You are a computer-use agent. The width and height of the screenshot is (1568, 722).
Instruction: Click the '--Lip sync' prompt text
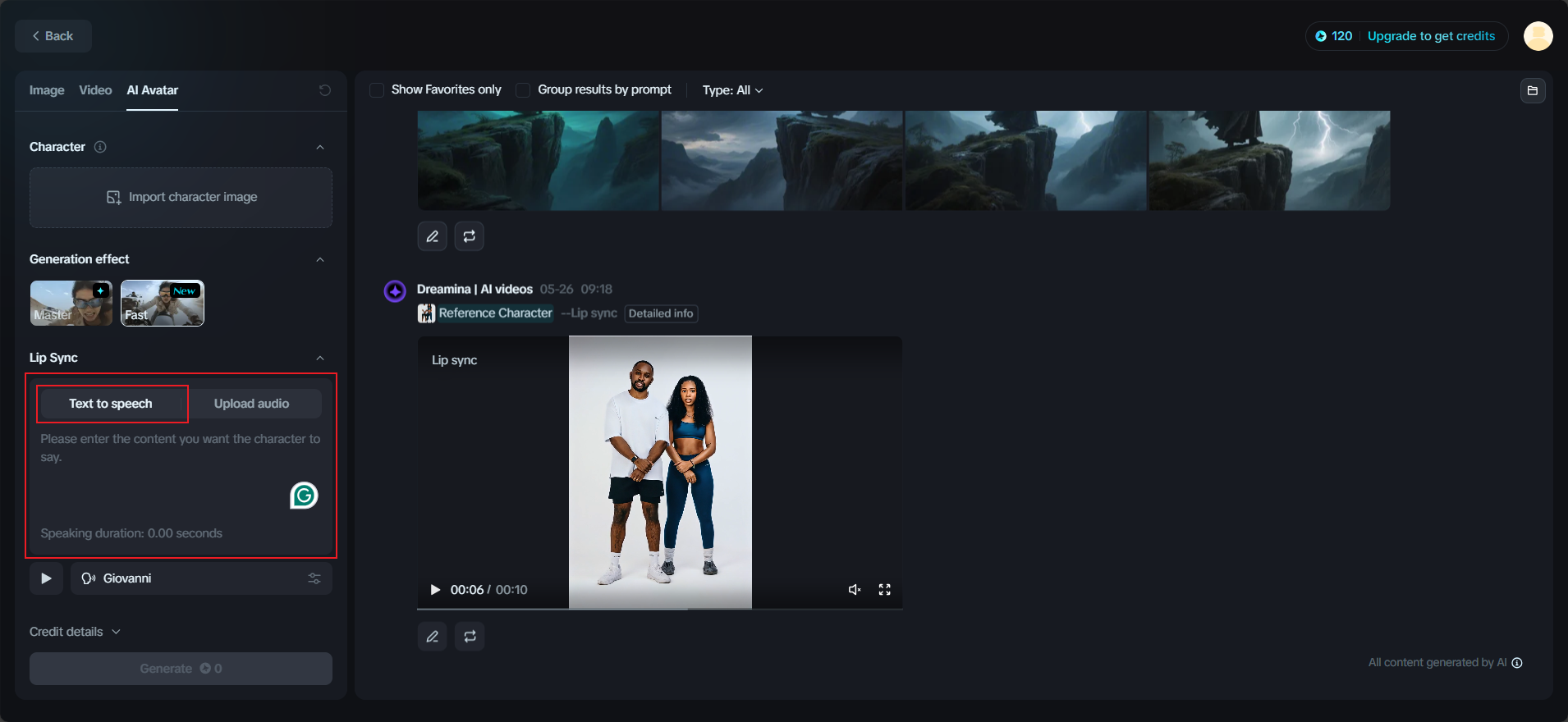tap(589, 313)
